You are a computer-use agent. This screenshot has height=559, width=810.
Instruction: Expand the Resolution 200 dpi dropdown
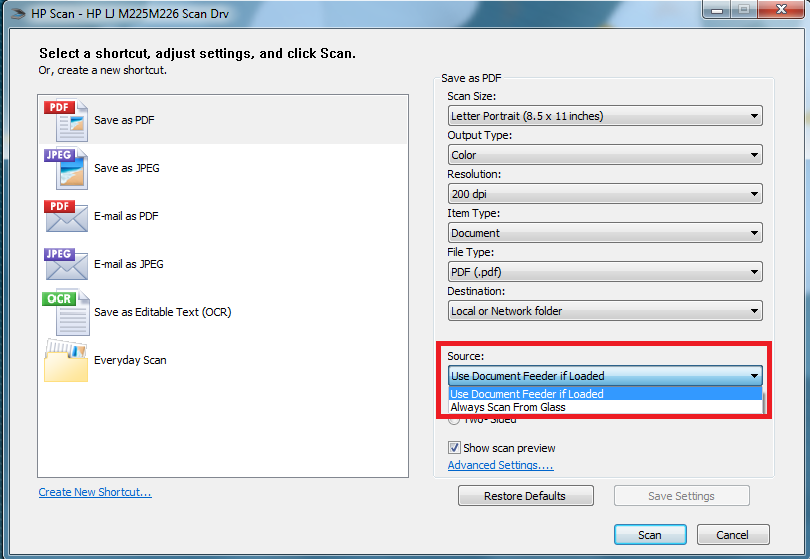pos(605,194)
